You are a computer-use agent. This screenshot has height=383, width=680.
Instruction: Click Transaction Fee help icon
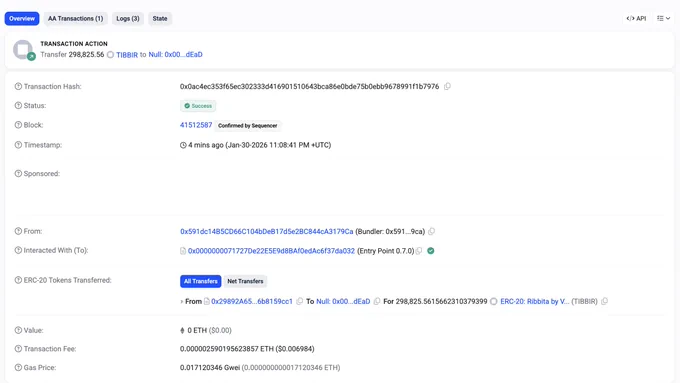(x=18, y=349)
